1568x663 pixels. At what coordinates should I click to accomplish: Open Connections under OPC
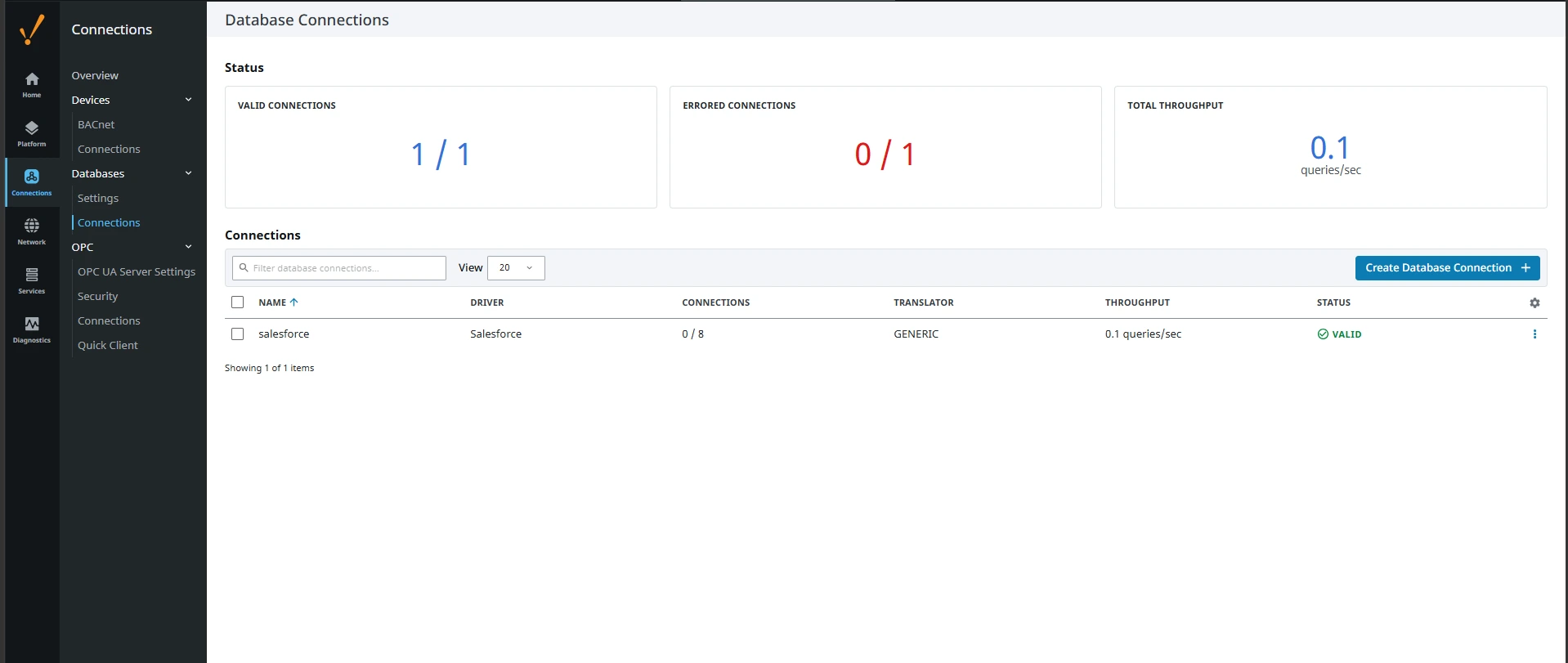(x=109, y=320)
